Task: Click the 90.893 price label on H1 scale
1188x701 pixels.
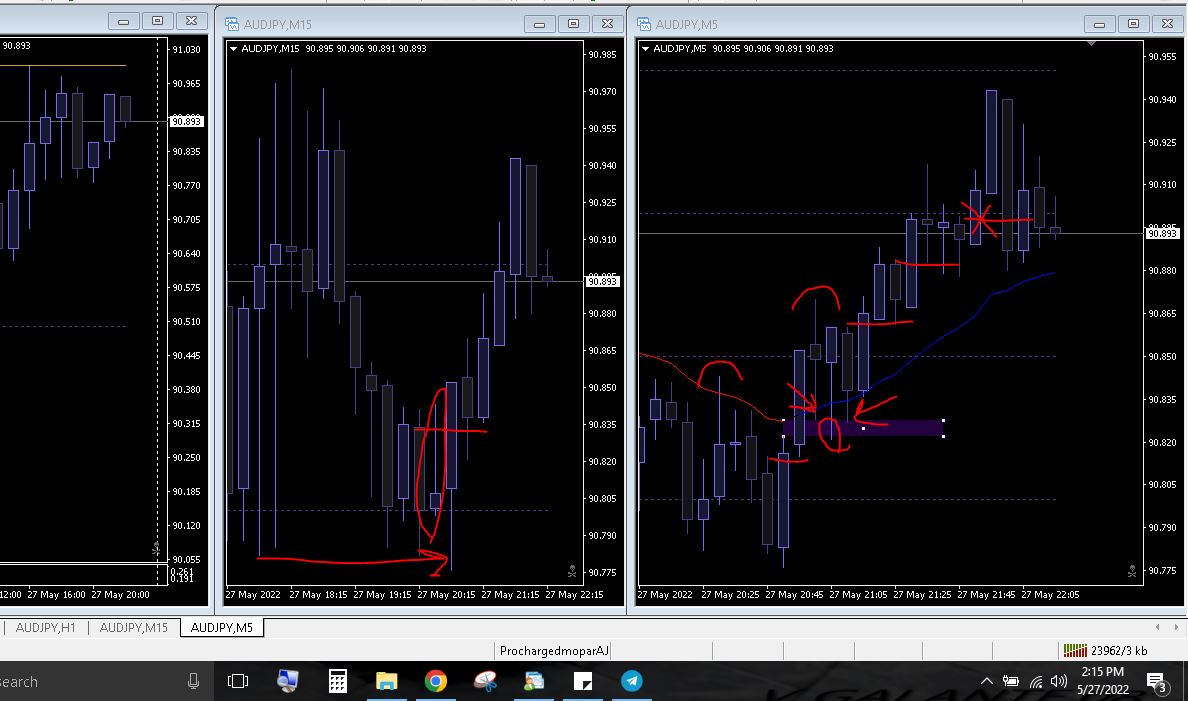Action: click(x=186, y=121)
